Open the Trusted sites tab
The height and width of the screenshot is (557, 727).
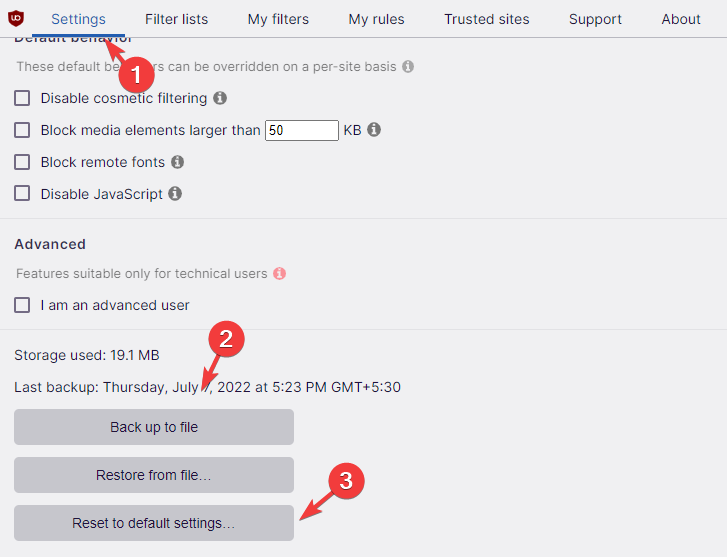point(487,19)
